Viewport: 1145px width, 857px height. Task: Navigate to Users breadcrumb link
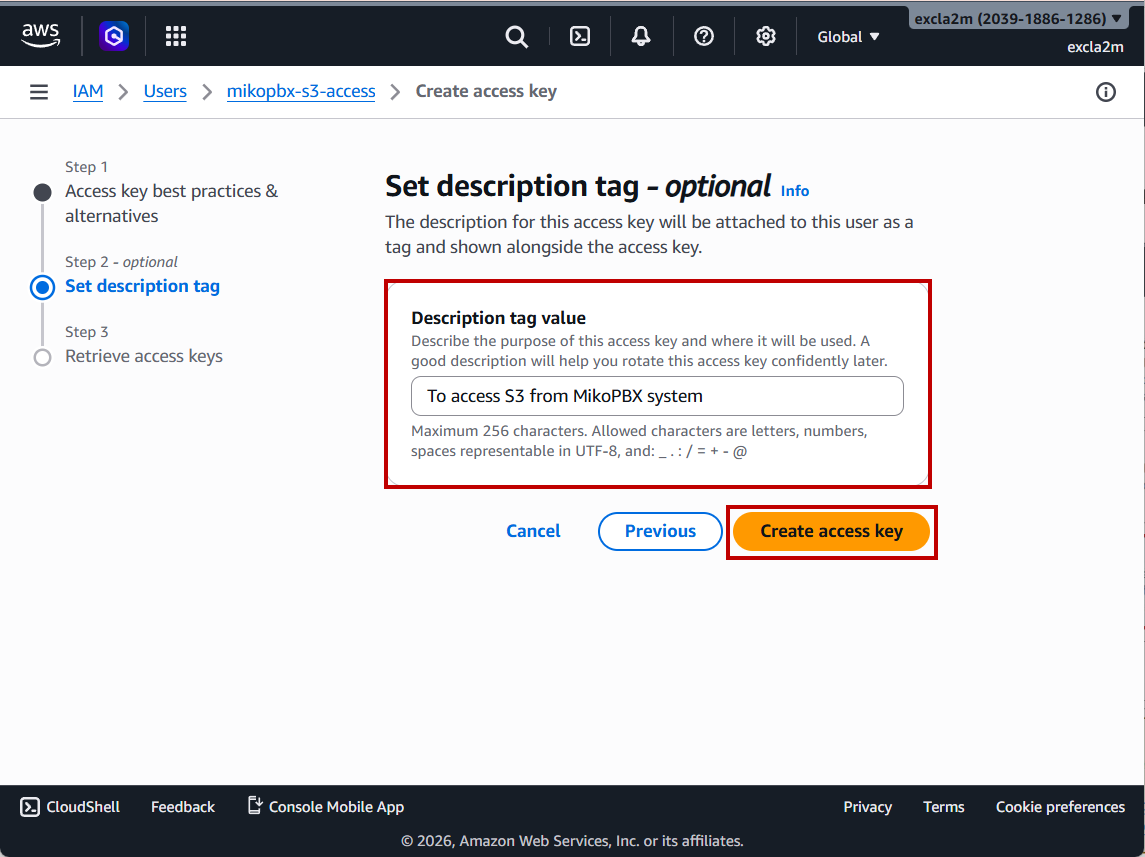click(x=165, y=91)
